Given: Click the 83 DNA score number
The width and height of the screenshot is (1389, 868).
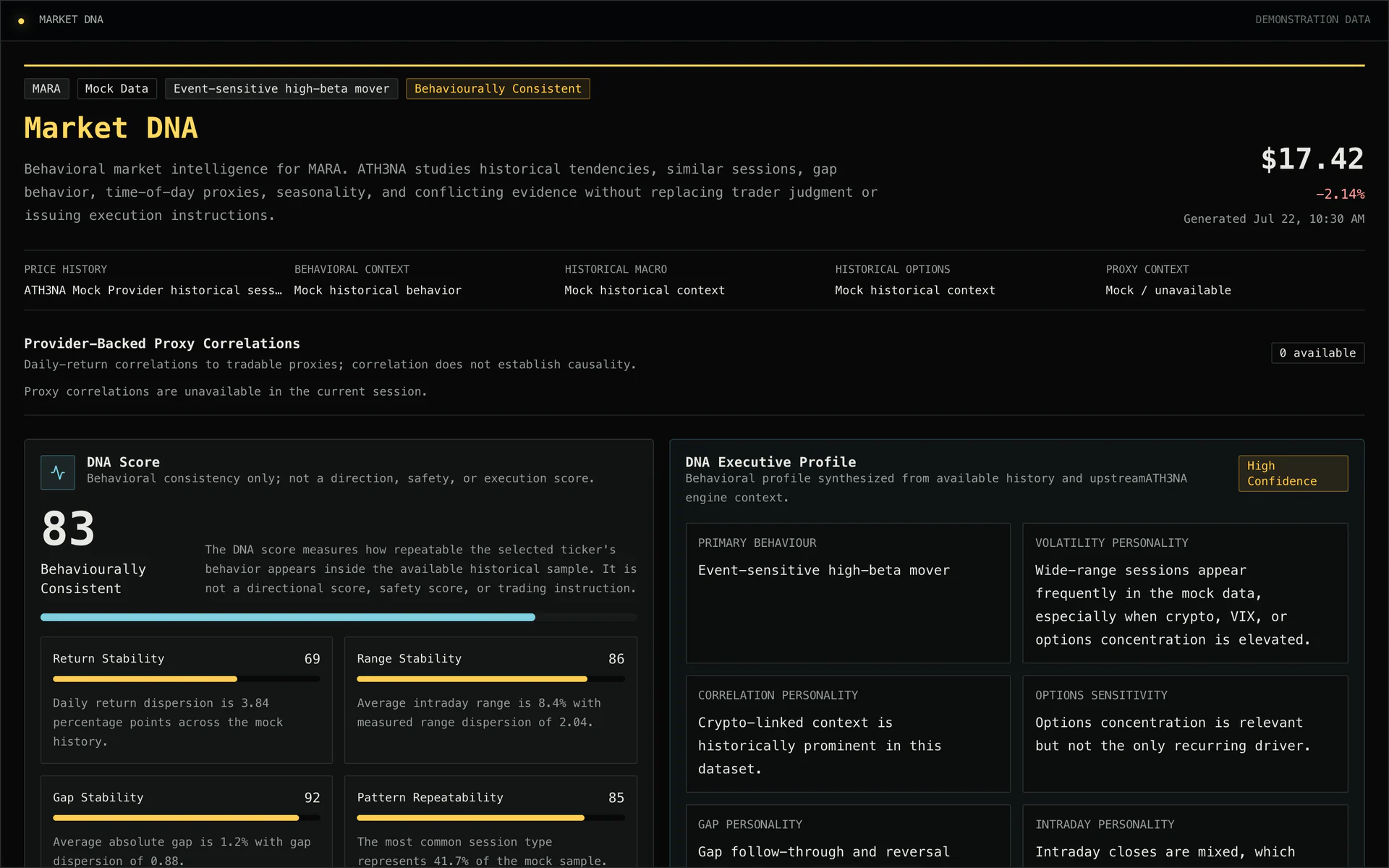Looking at the screenshot, I should click(x=68, y=529).
